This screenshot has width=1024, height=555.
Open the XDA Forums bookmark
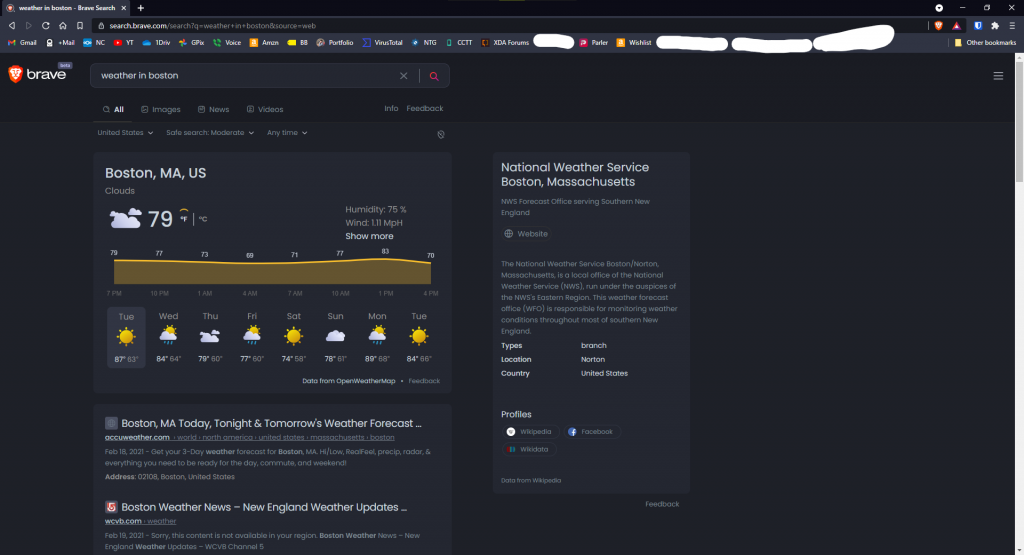point(505,42)
